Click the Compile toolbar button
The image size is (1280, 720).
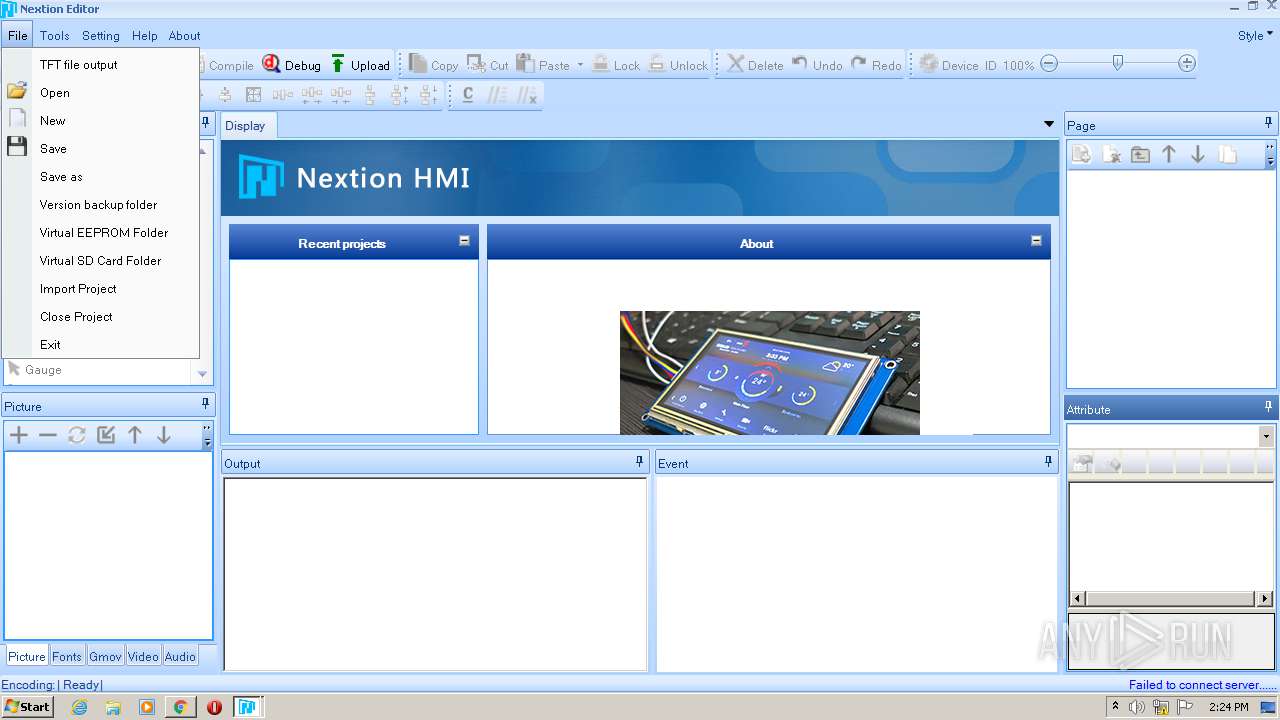pyautogui.click(x=228, y=65)
